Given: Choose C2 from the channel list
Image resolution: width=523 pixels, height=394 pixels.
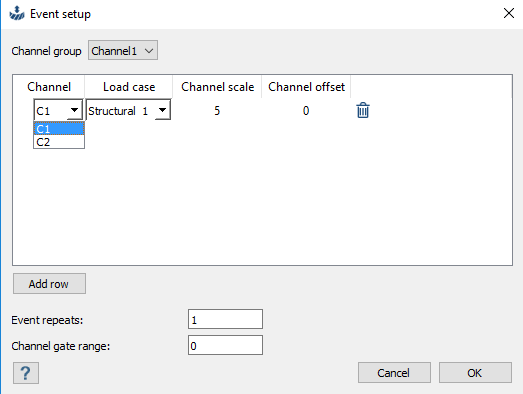Looking at the screenshot, I should (59, 142).
